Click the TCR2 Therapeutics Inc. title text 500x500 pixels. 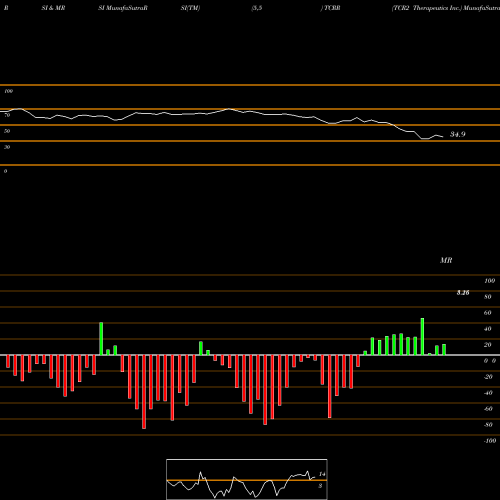427,8
